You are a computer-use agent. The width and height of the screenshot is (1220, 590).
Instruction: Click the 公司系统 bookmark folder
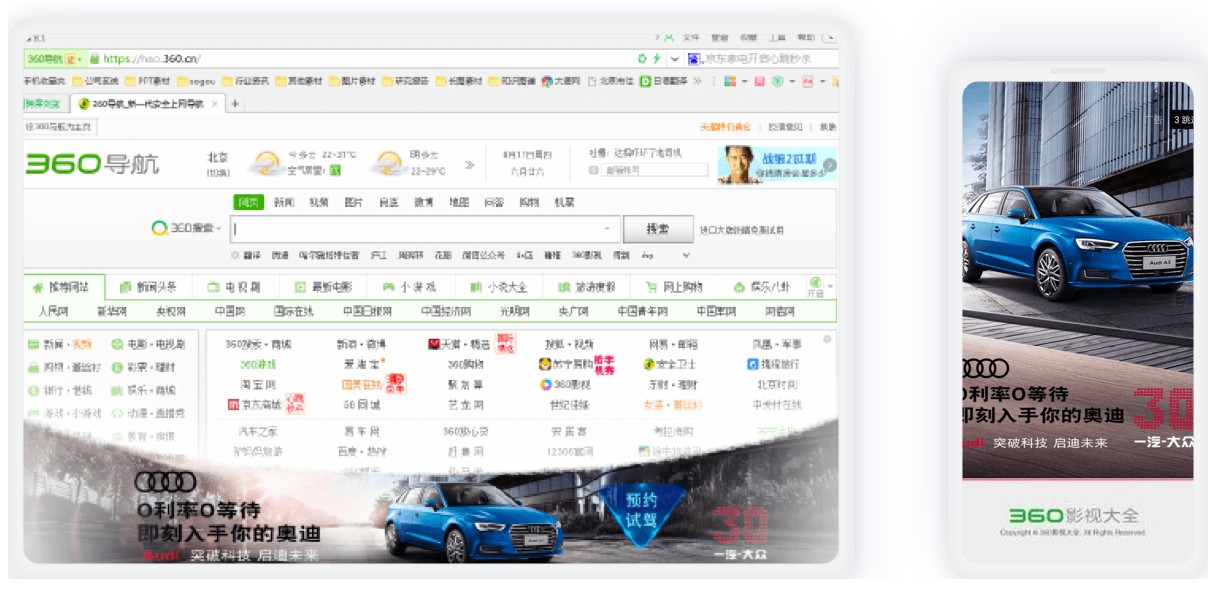pos(95,81)
